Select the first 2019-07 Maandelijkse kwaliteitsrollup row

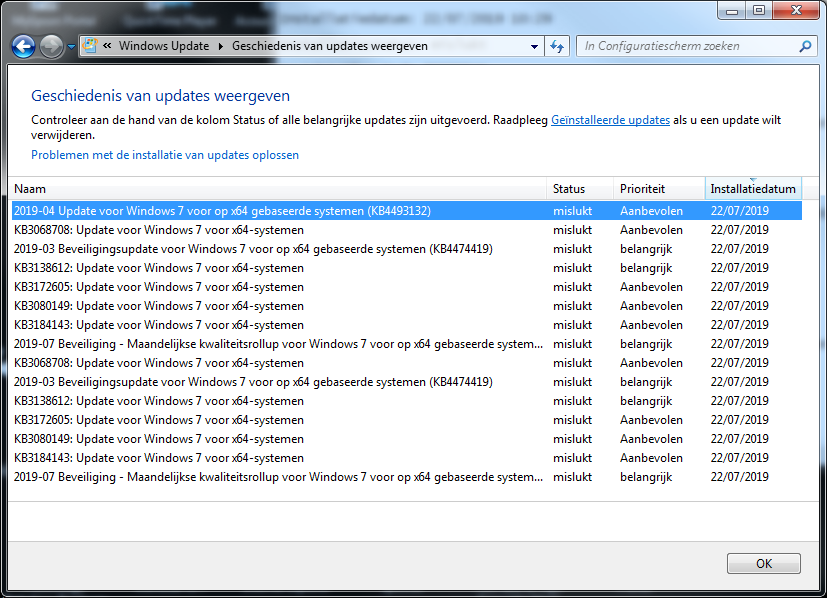point(407,344)
